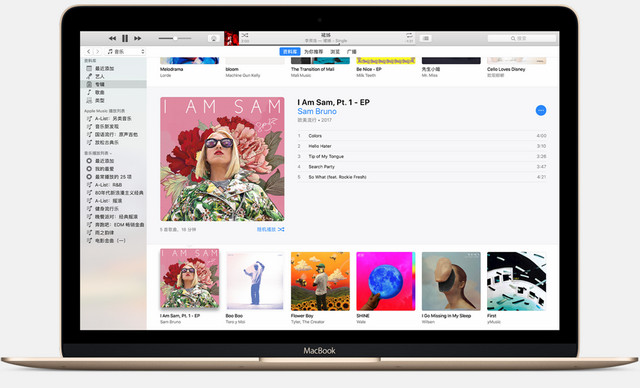Open the First album thumbnail
This screenshot has width=640, height=388.
[517, 281]
